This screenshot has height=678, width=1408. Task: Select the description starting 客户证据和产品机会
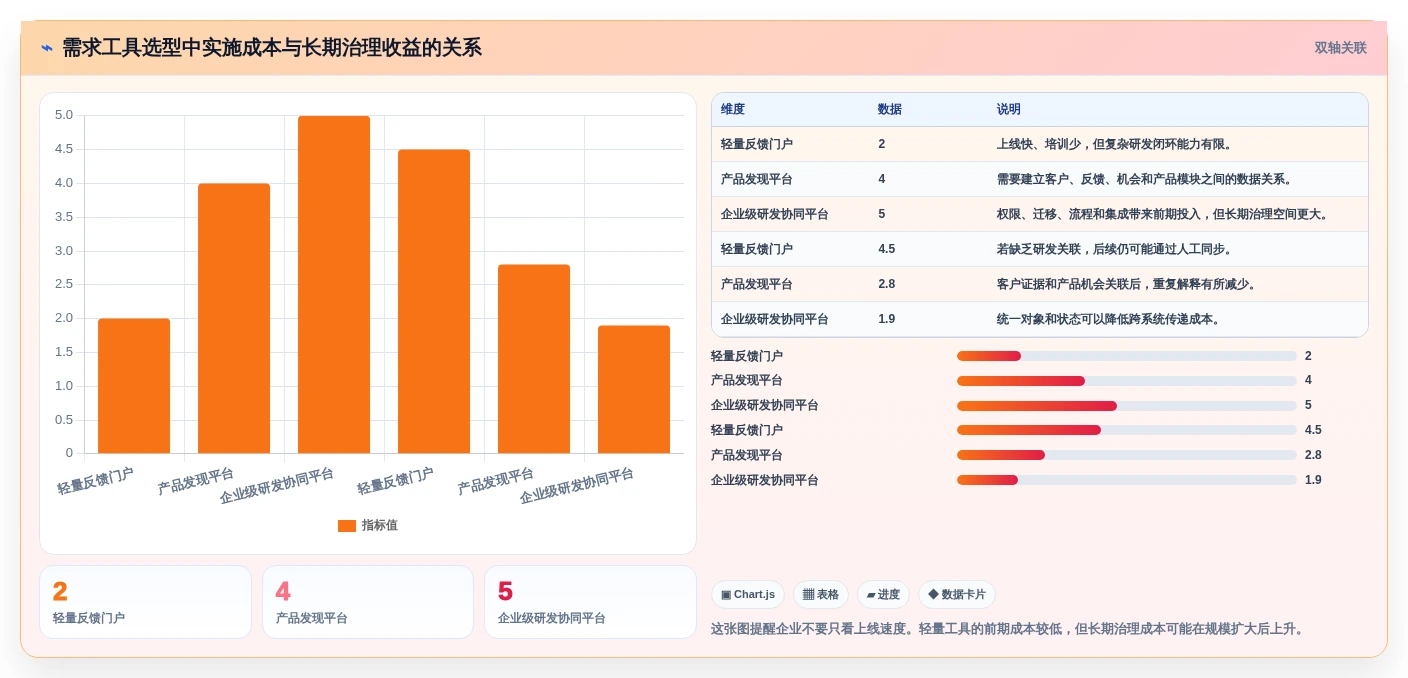coord(1127,284)
